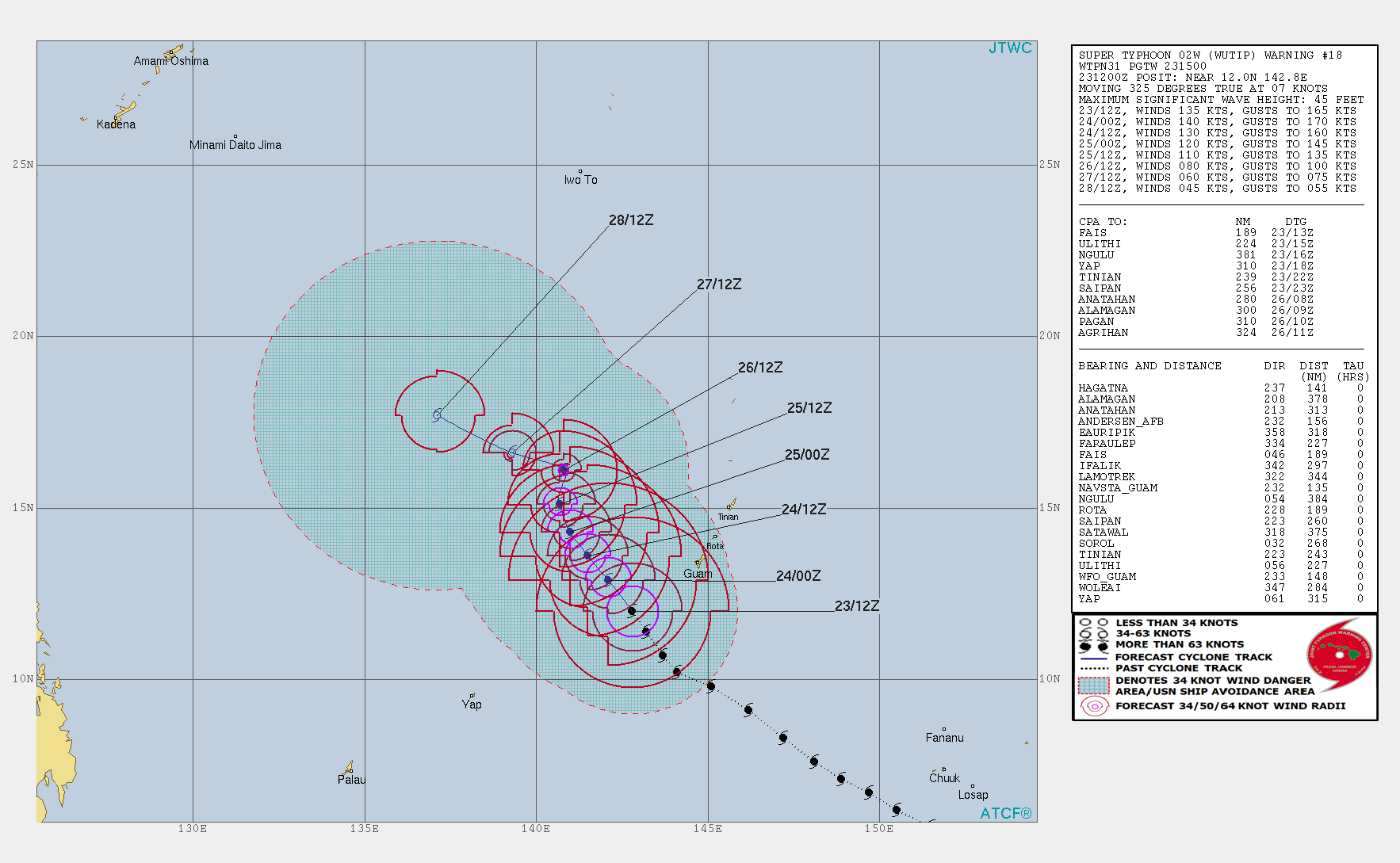Click the 'CPA TO:' section heading

[x=1103, y=222]
